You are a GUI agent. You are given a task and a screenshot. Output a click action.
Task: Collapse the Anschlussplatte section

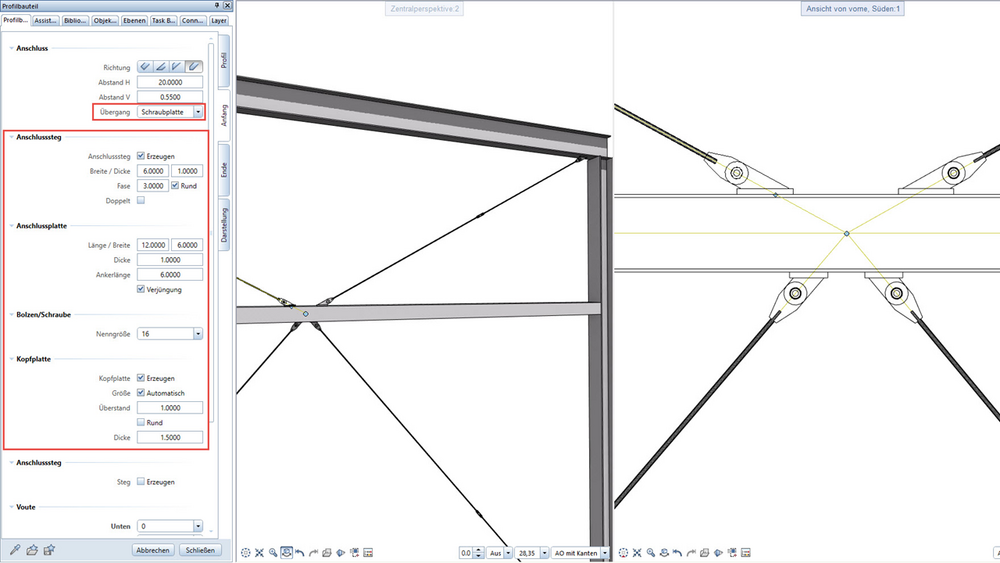(11, 226)
